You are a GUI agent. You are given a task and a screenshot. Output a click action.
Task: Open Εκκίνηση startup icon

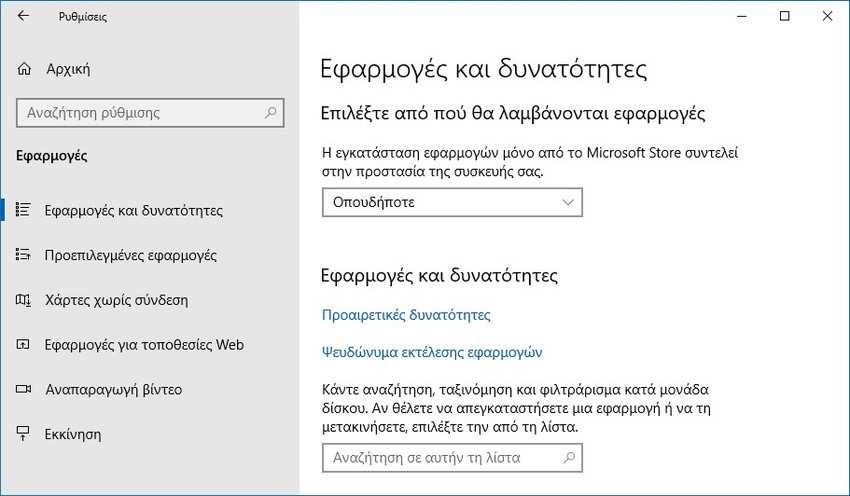(23, 434)
